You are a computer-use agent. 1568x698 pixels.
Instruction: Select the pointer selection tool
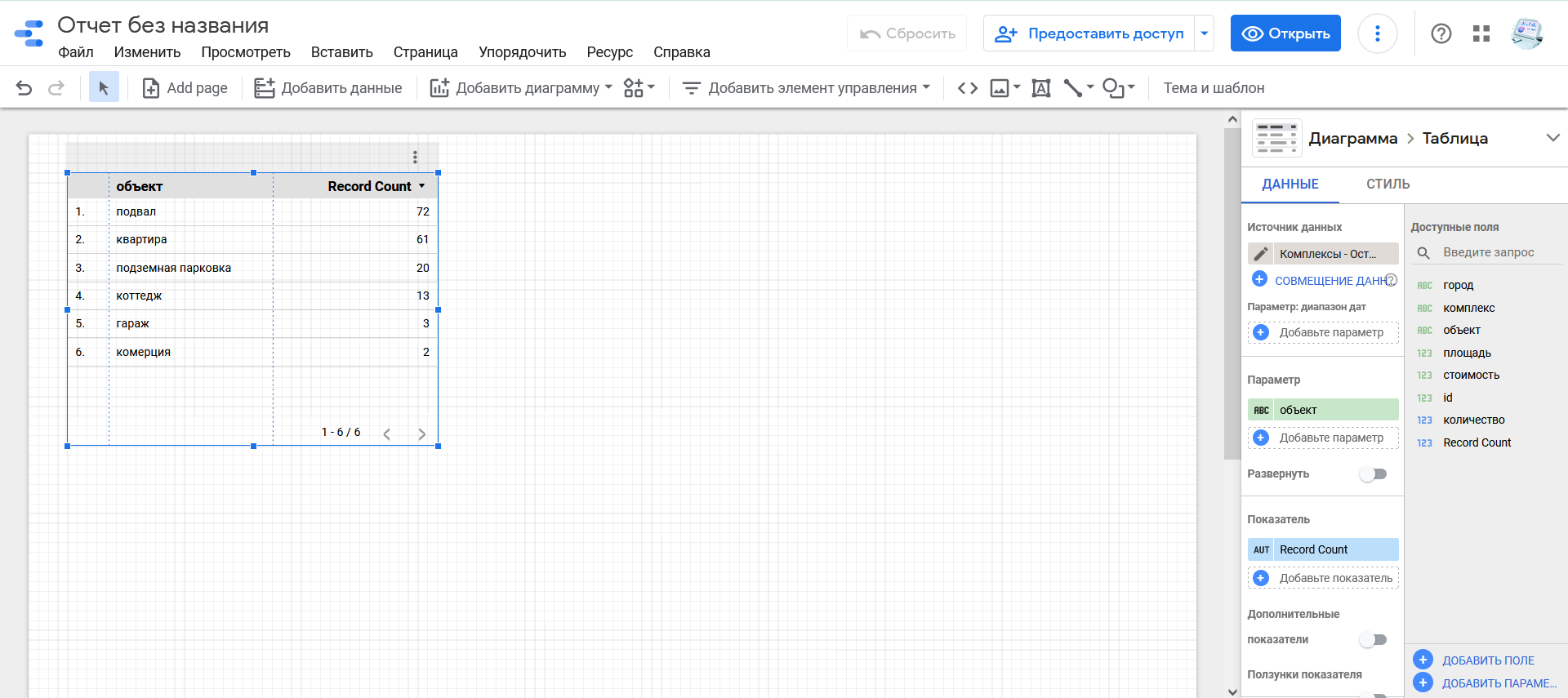point(104,87)
